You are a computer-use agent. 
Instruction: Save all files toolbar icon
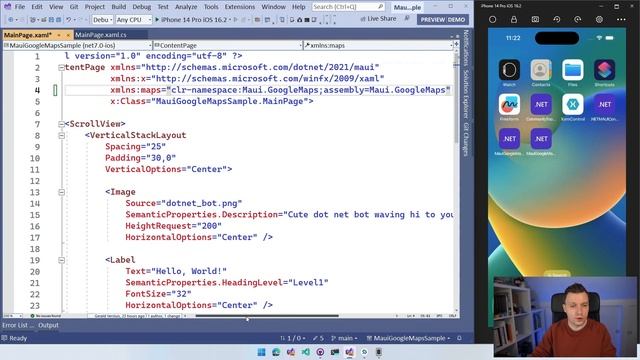point(59,19)
